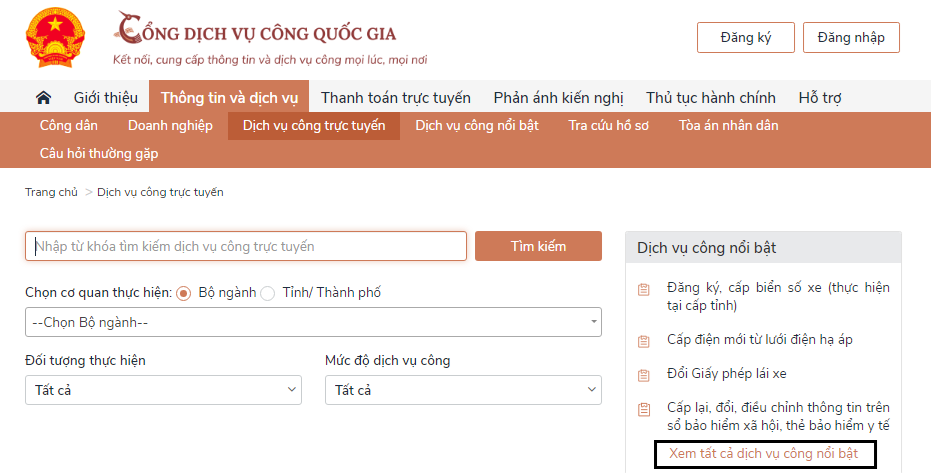Click the Đăng nhập button
The image size is (931, 473).
click(x=851, y=37)
